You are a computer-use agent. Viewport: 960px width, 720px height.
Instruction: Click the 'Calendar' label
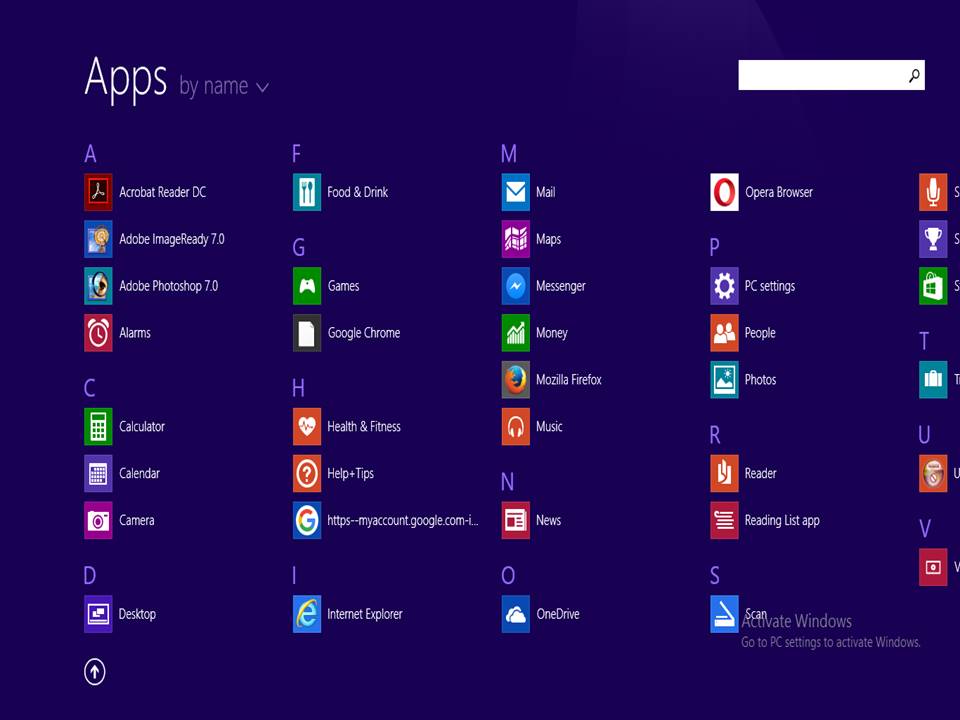[140, 473]
